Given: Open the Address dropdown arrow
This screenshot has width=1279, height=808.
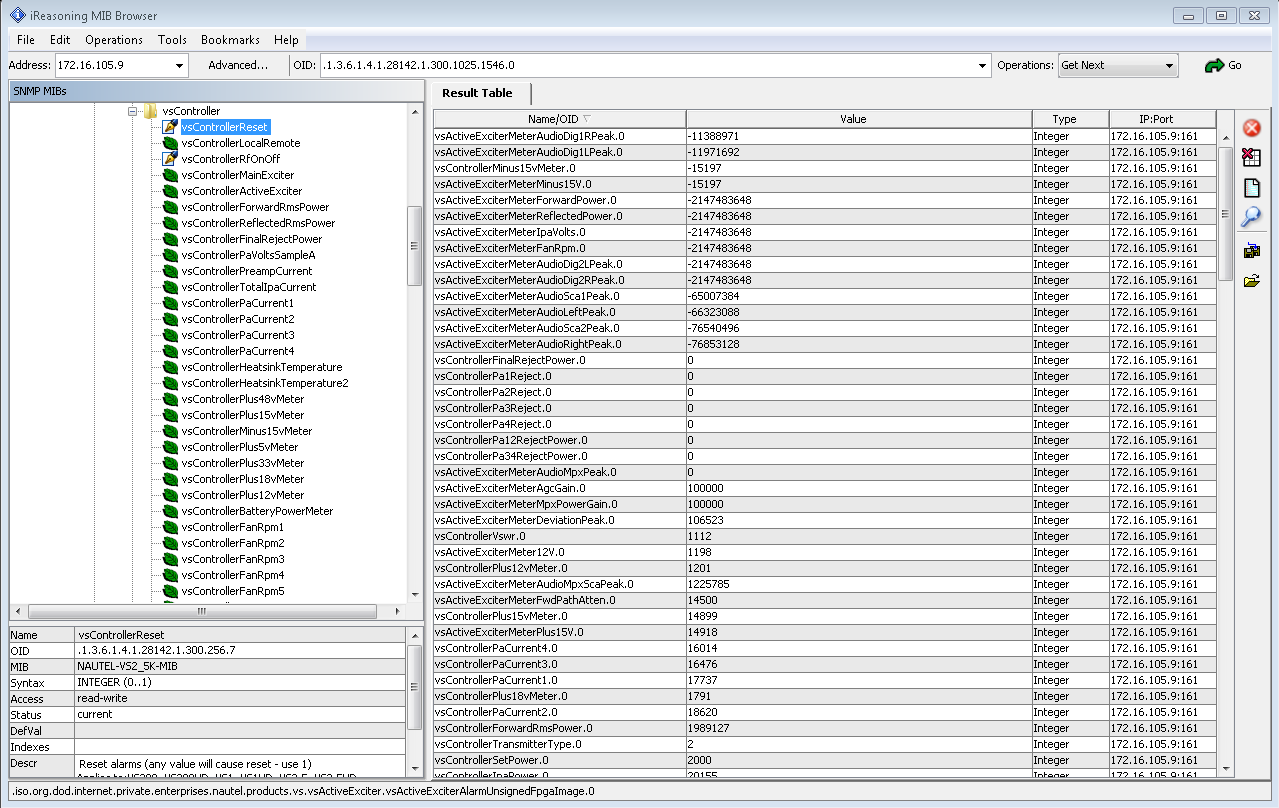Looking at the screenshot, I should 180,66.
